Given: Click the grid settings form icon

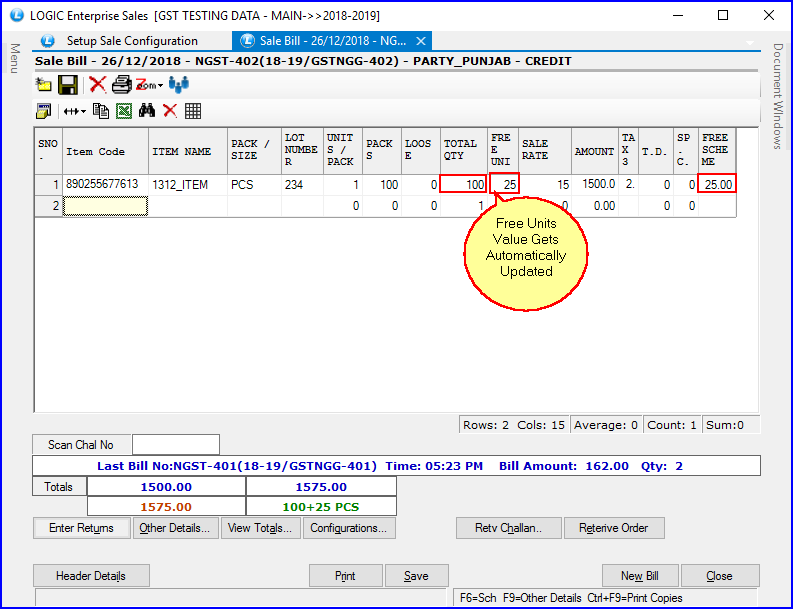Looking at the screenshot, I should 43,111.
